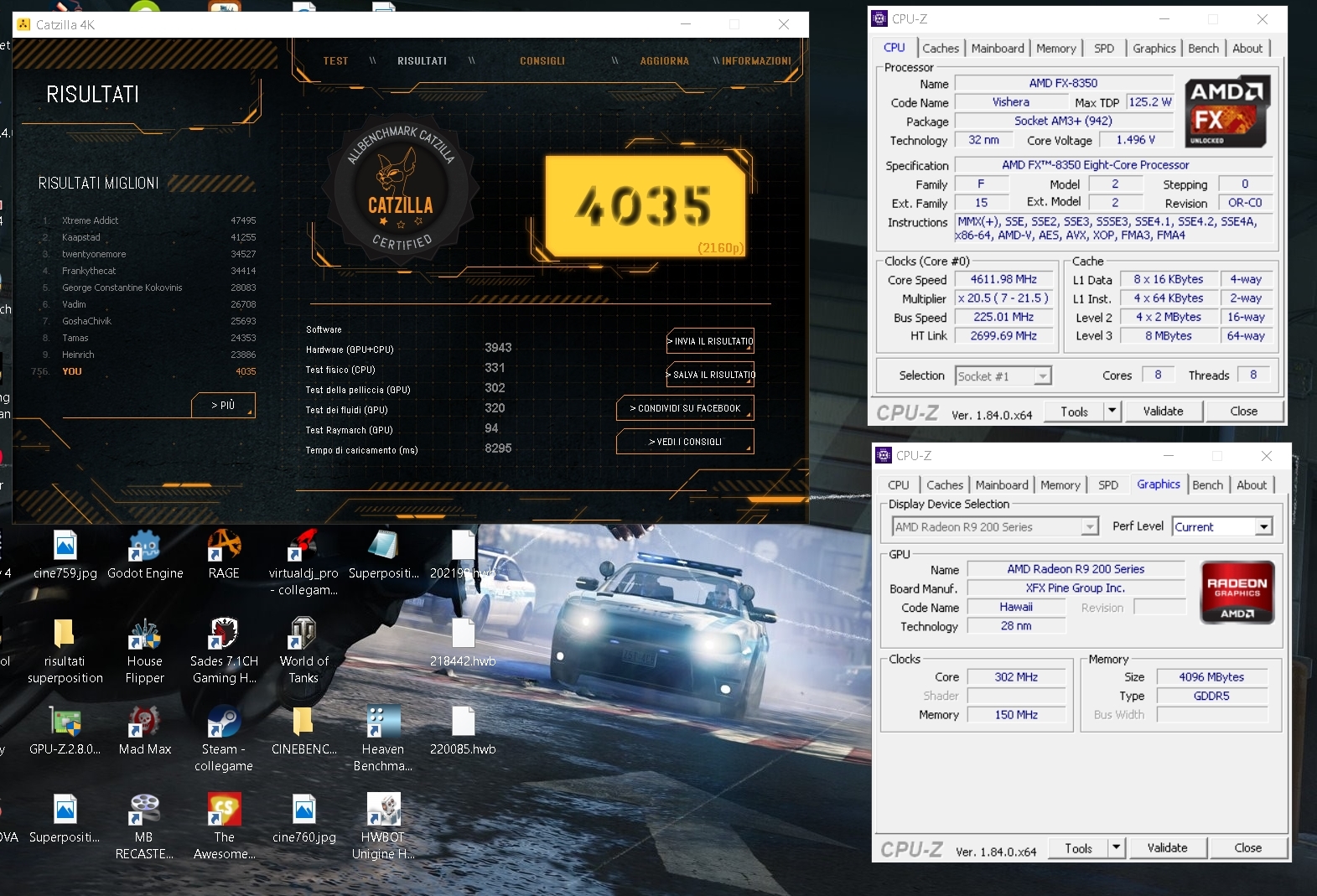Open the AGGIORNA menu in Catzilla

(664, 61)
